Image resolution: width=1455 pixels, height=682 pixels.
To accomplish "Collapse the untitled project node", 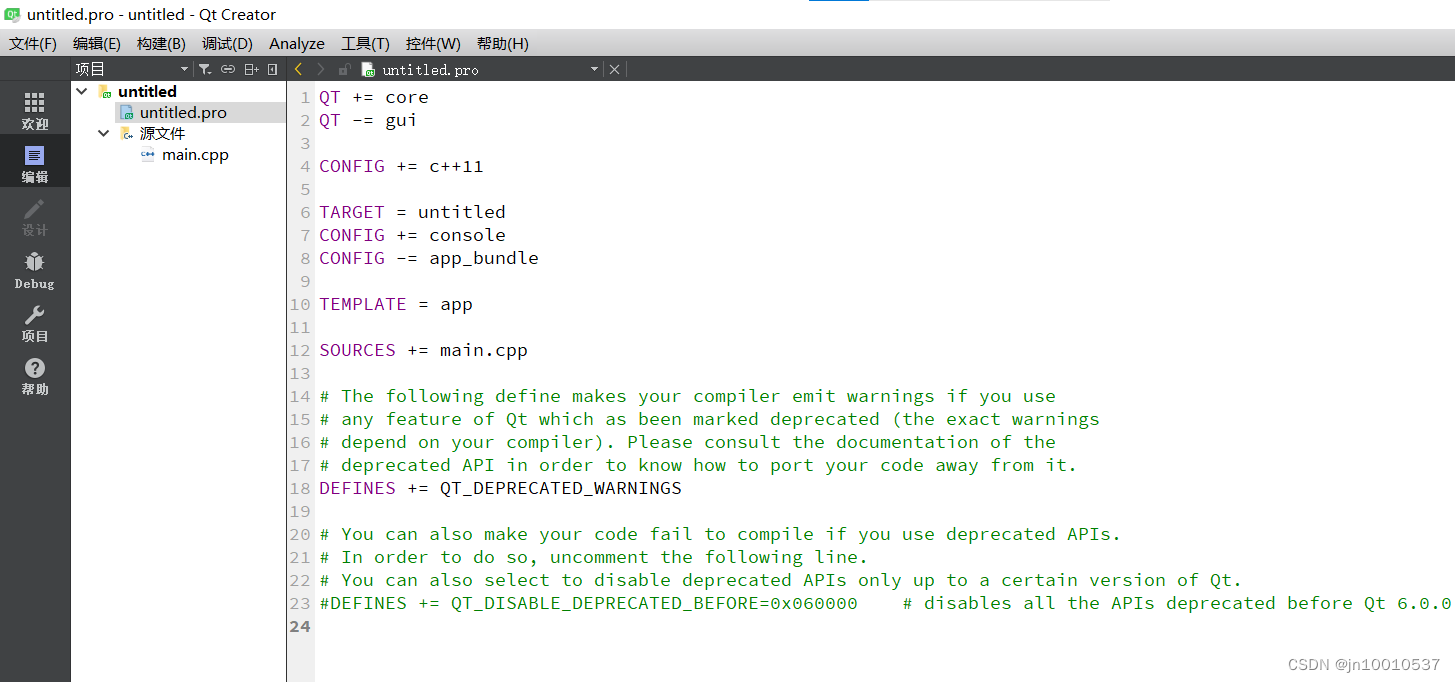I will pyautogui.click(x=82, y=91).
